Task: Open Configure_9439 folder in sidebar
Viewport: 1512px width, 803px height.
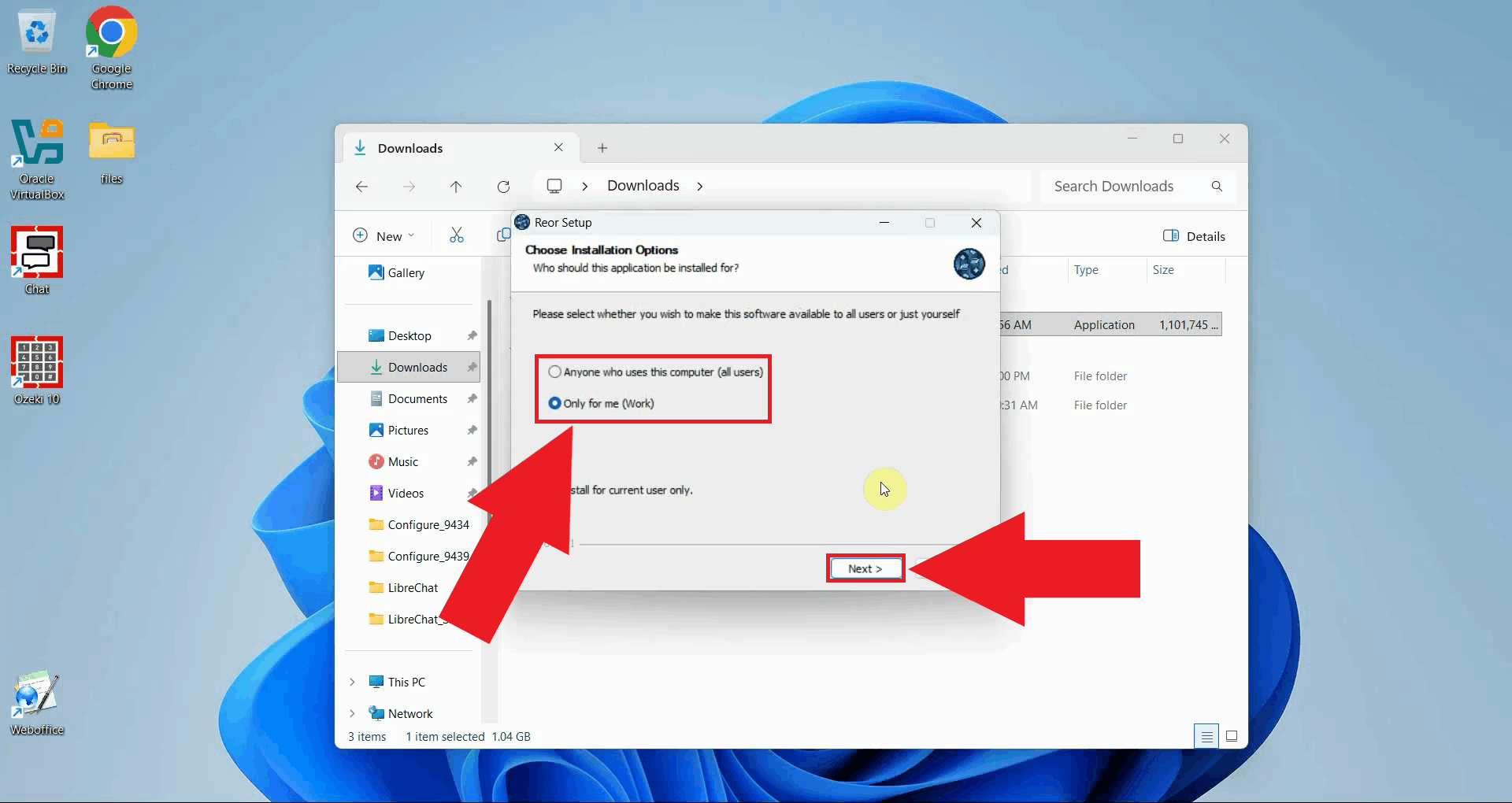Action: [x=419, y=556]
